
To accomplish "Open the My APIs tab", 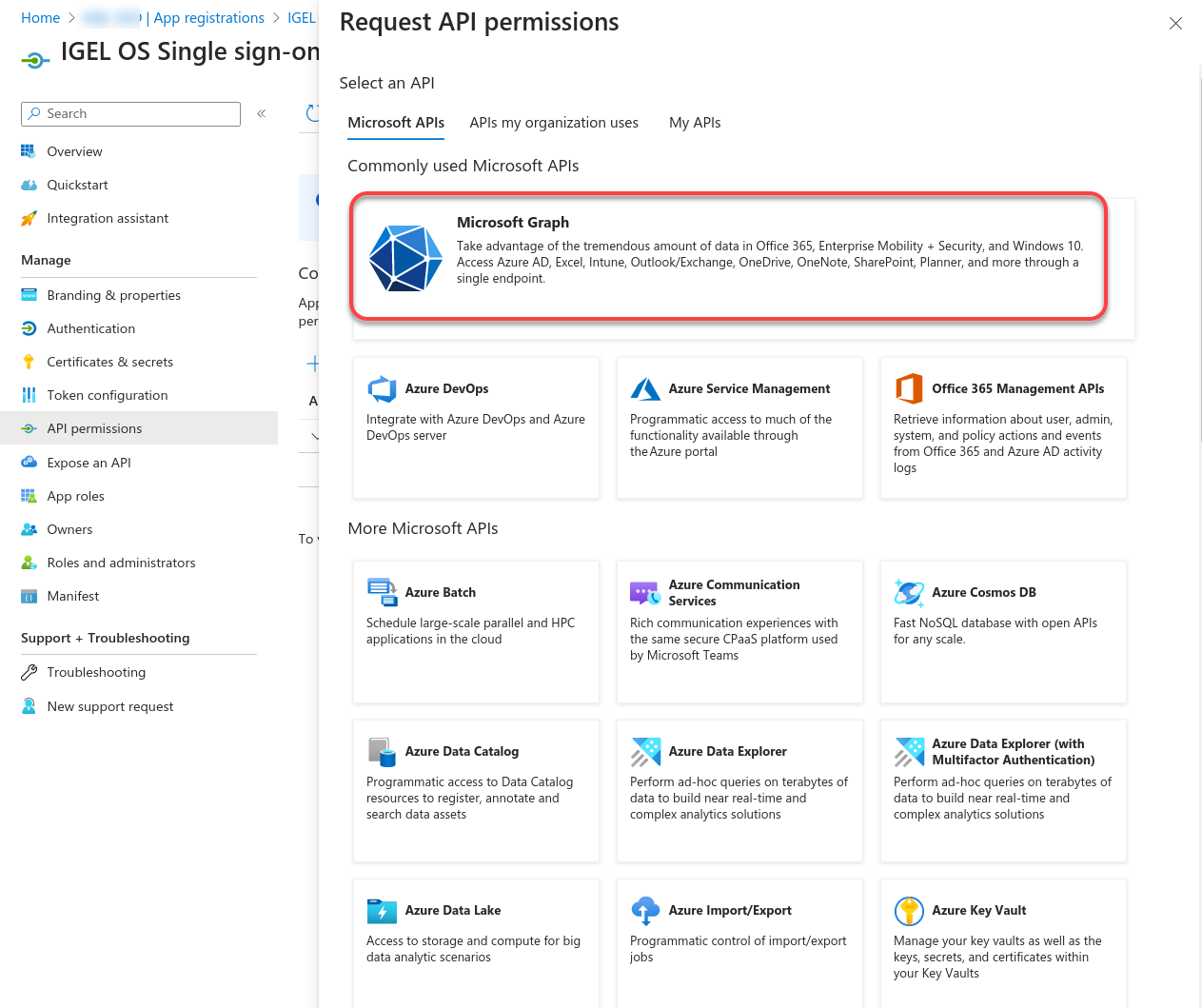I will [x=695, y=123].
